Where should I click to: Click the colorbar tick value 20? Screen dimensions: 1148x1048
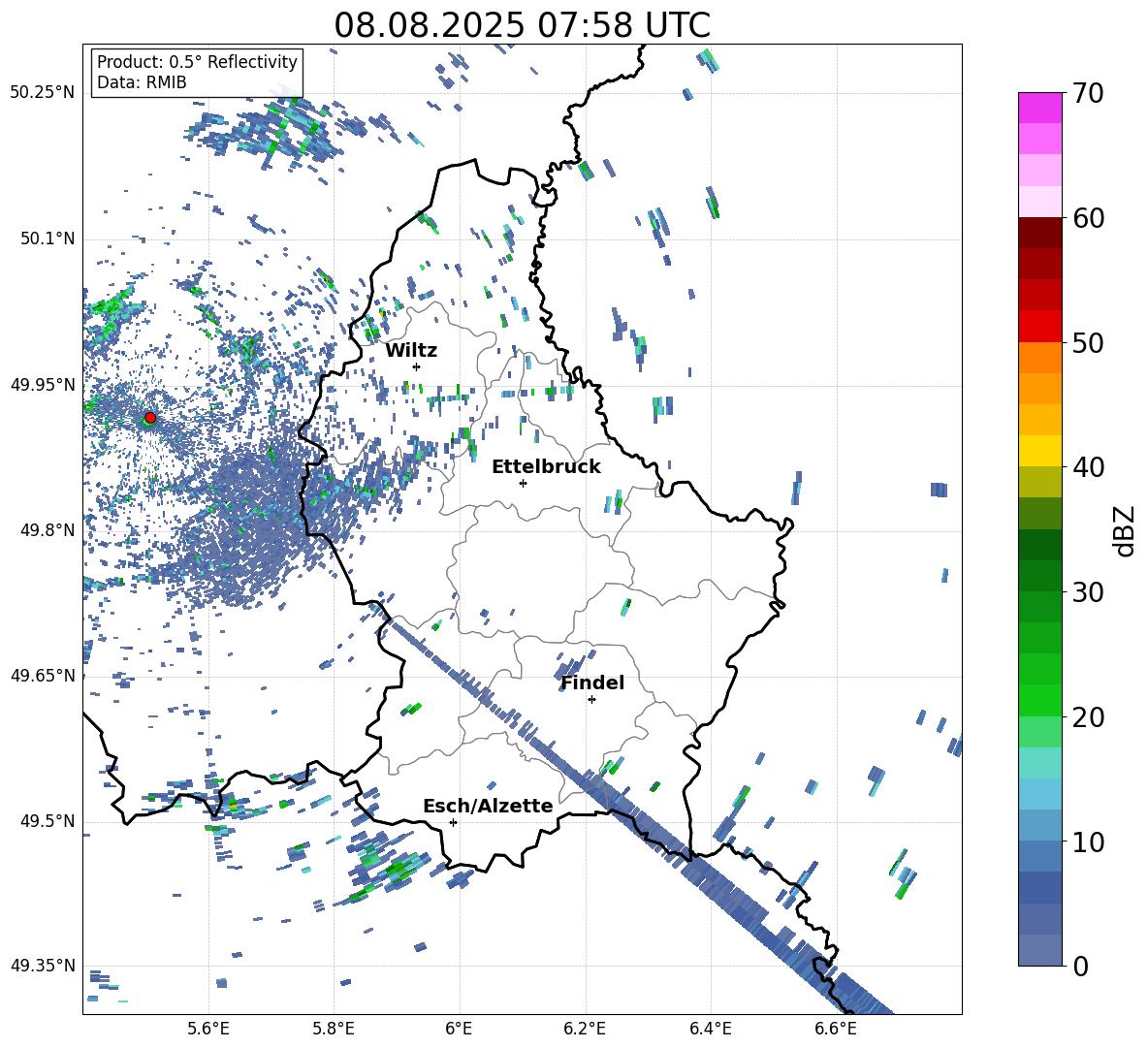[x=1088, y=716]
